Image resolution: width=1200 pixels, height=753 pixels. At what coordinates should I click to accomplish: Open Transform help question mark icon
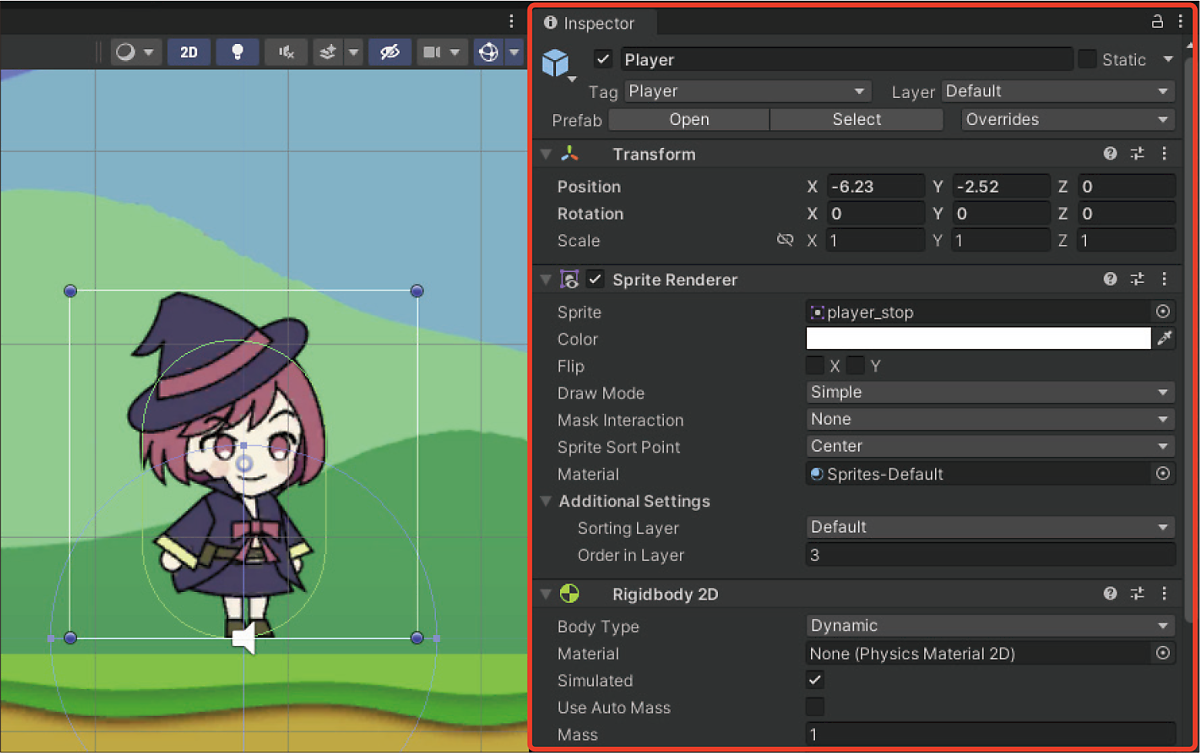(x=1110, y=154)
